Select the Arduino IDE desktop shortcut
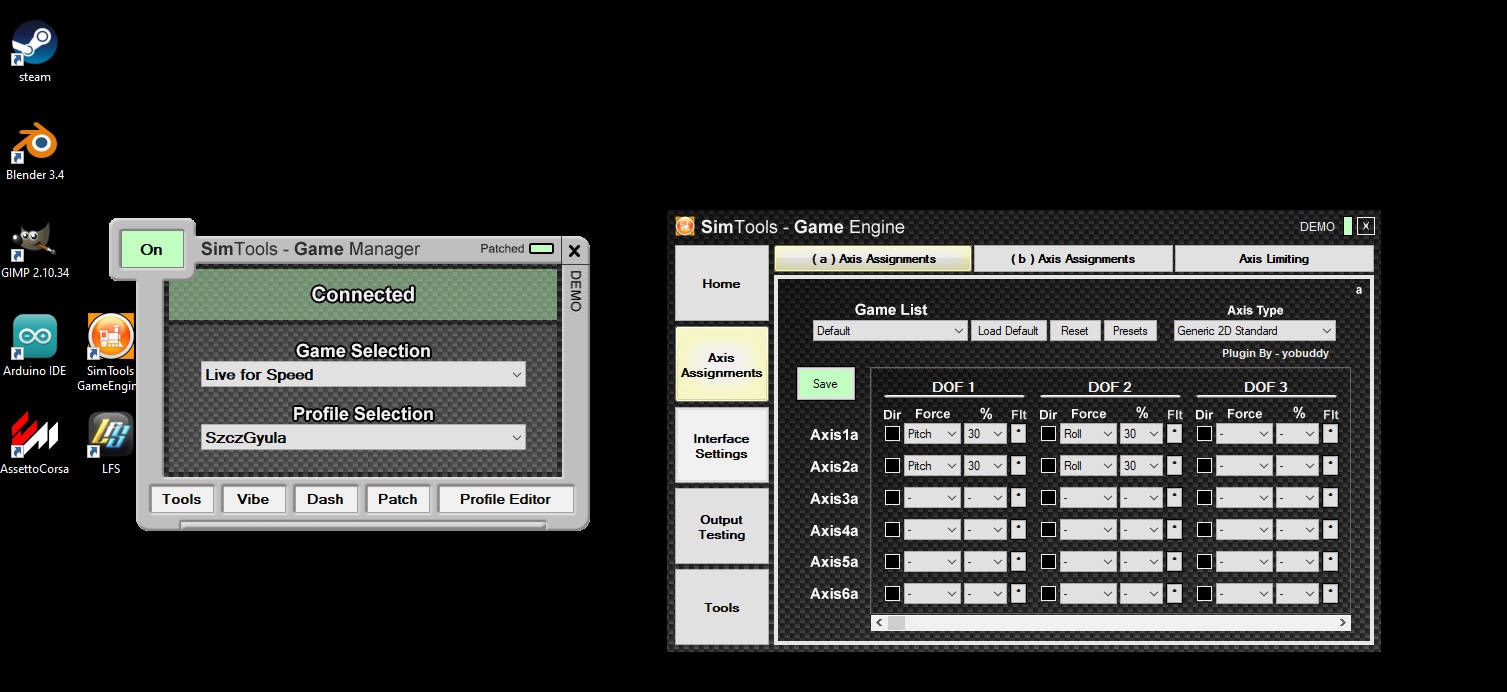This screenshot has width=1507, height=692. pos(35,346)
